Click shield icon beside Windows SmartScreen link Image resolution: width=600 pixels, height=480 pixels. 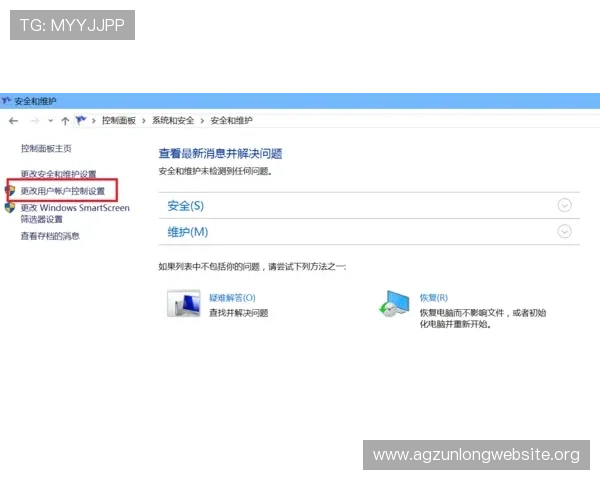10,207
